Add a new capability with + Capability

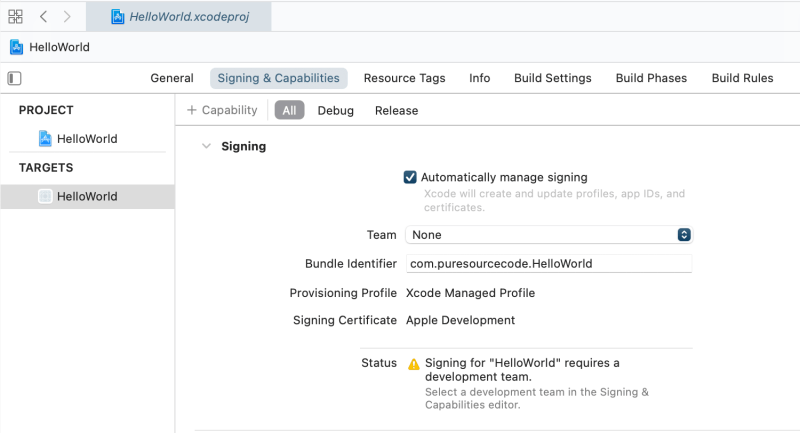tap(222, 110)
